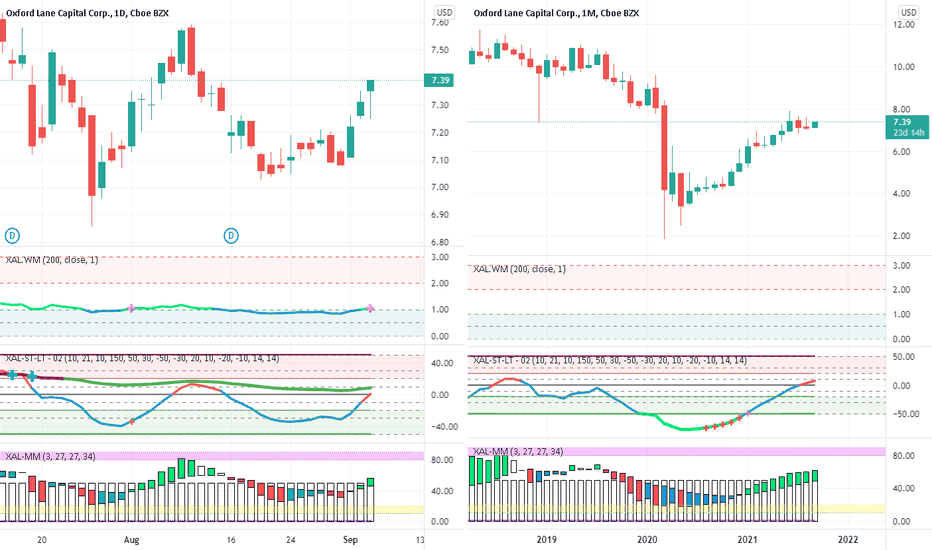
Task: Click the last green candle on daily chart
Action: point(370,86)
